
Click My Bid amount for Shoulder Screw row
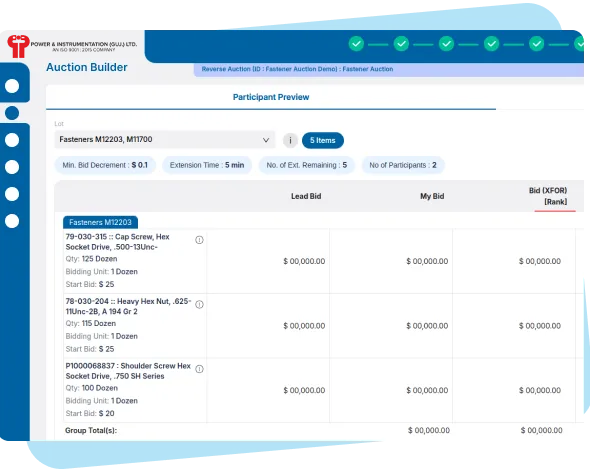(427, 390)
